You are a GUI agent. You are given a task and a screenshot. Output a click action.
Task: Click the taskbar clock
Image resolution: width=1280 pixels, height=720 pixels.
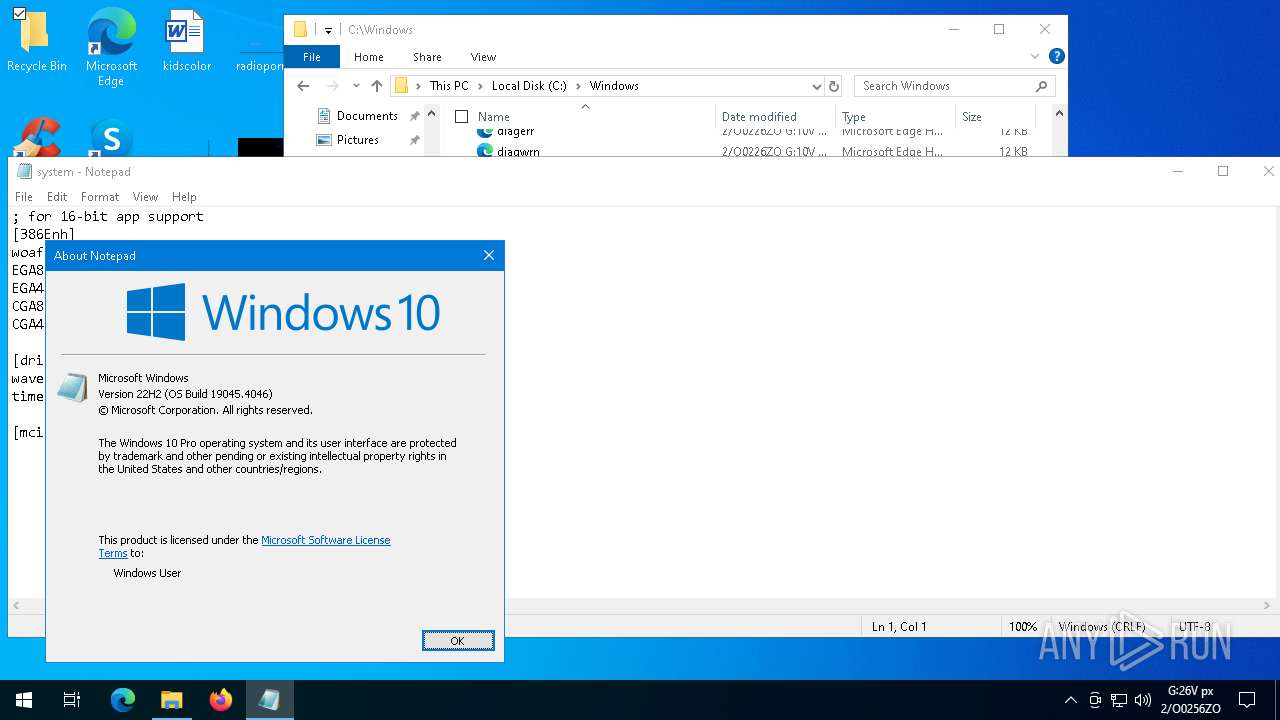pyautogui.click(x=1191, y=700)
